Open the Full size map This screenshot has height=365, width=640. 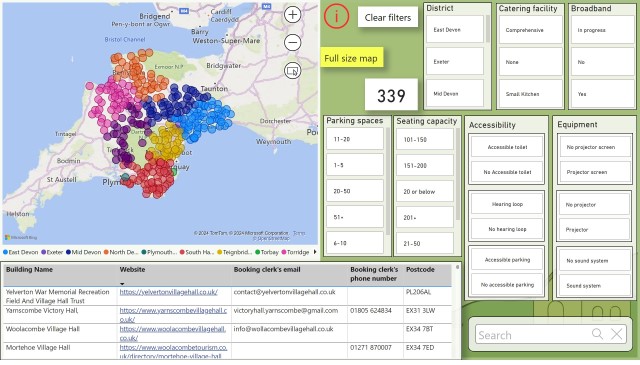(351, 58)
